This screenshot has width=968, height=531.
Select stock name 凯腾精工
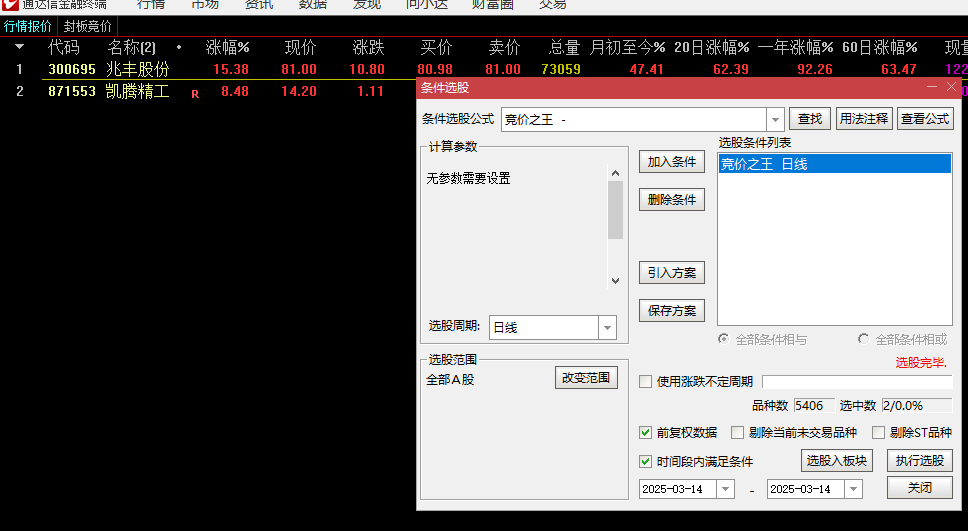click(137, 91)
